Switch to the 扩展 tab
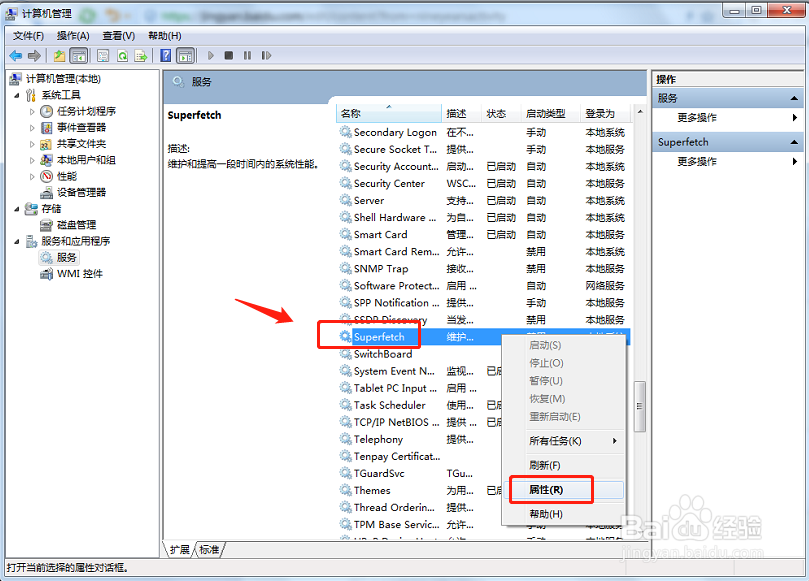 coord(180,550)
